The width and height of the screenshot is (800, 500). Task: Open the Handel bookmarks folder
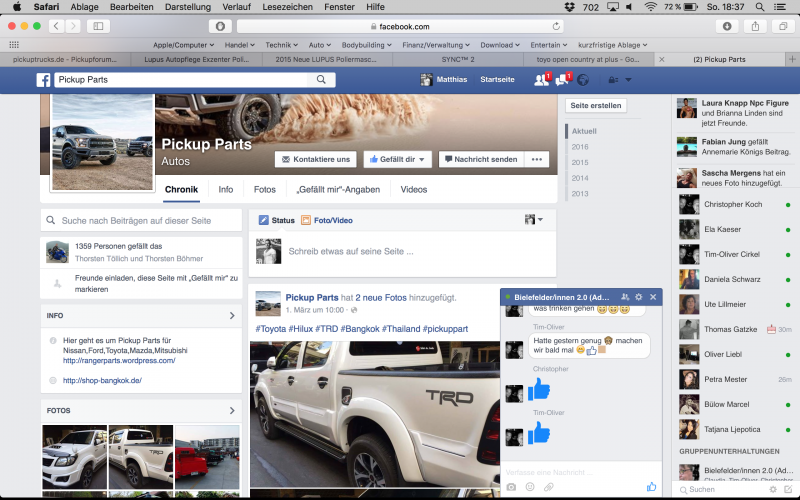click(239, 45)
